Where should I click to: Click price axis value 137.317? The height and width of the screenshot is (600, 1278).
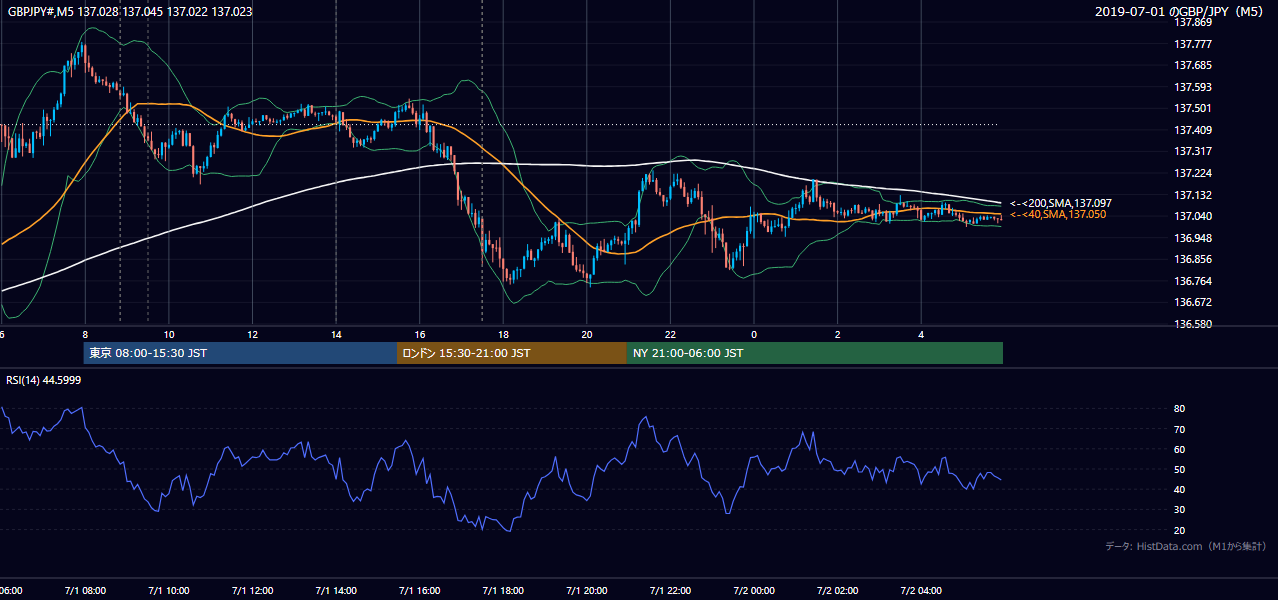pos(1193,152)
